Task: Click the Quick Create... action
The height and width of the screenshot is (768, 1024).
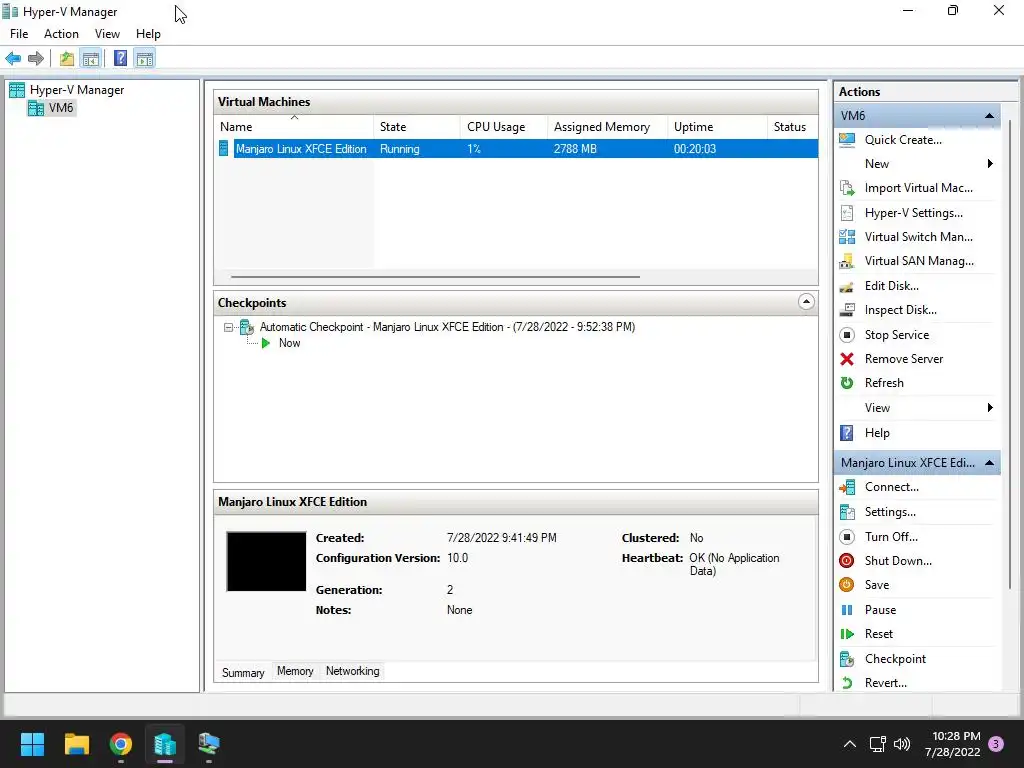Action: 903,140
